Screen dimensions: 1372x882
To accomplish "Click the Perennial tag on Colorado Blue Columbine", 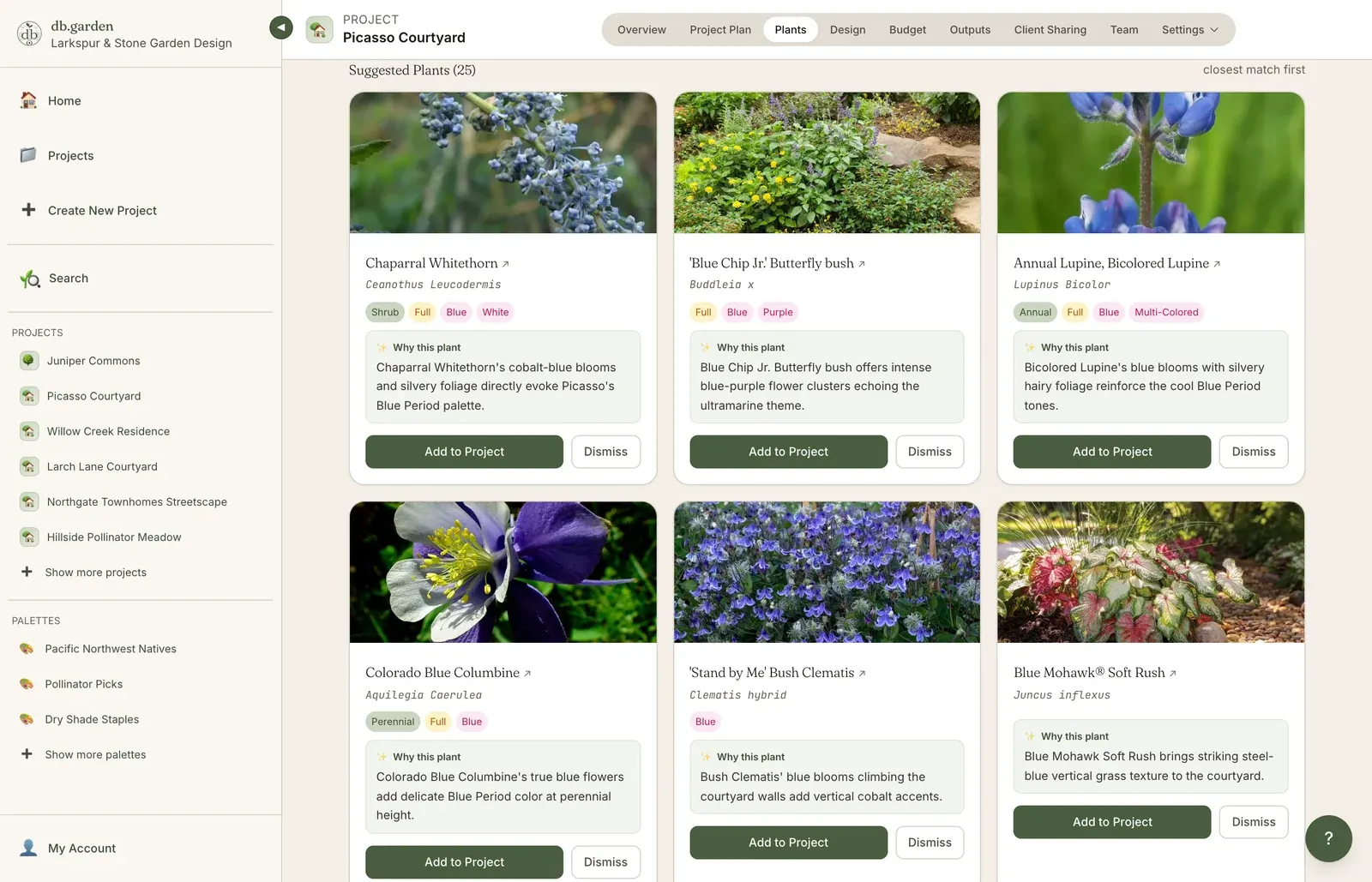I will (393, 722).
